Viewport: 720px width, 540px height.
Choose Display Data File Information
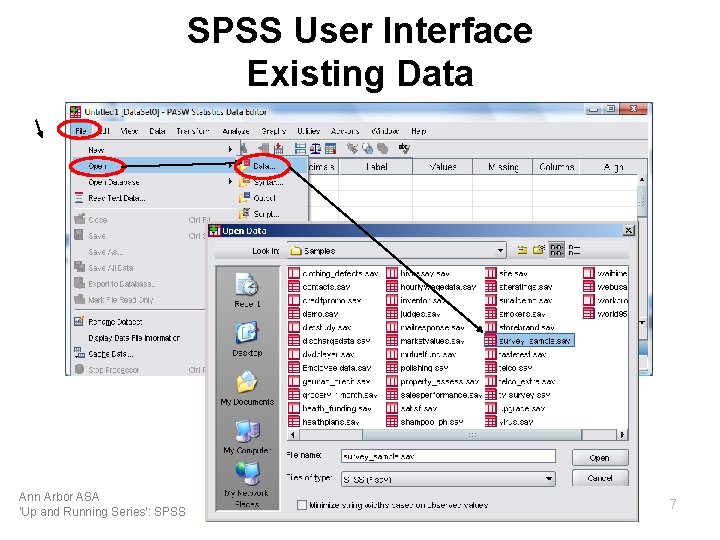(x=134, y=338)
